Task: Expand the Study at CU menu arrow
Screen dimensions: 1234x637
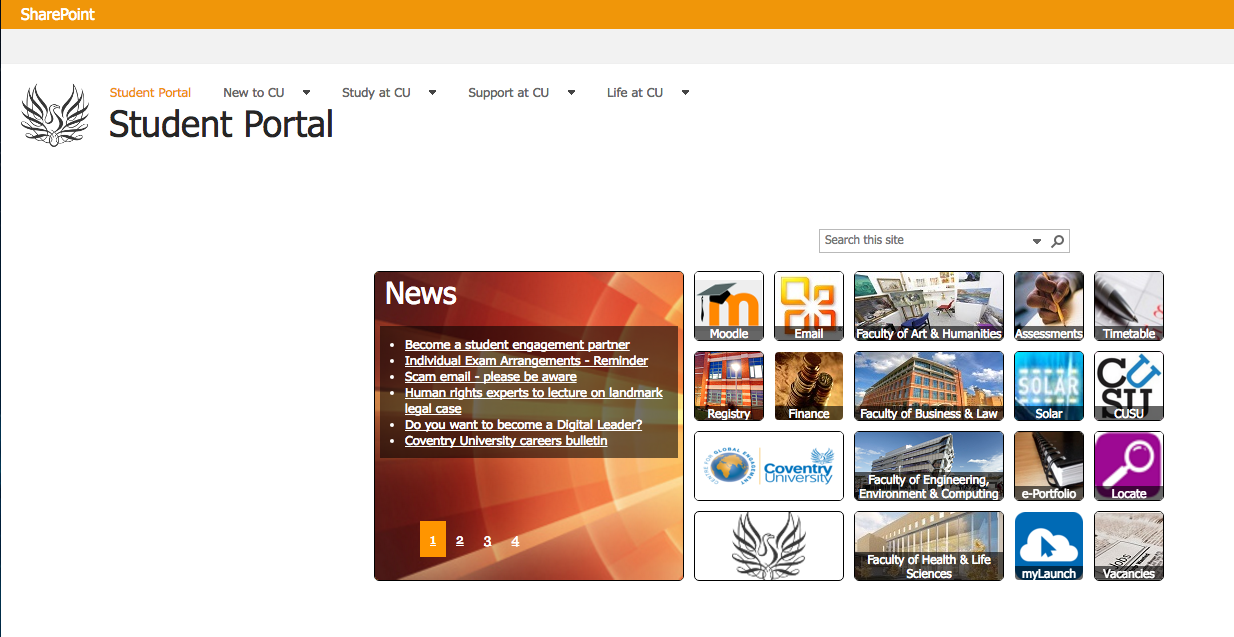Action: point(432,93)
